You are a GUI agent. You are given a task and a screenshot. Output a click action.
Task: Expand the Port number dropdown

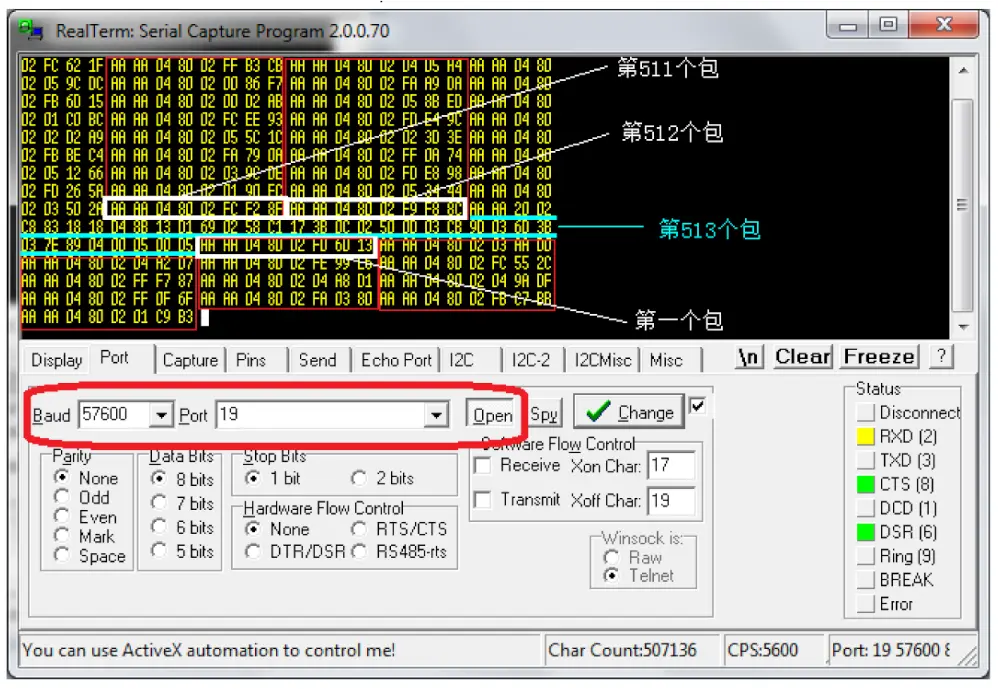click(x=436, y=415)
